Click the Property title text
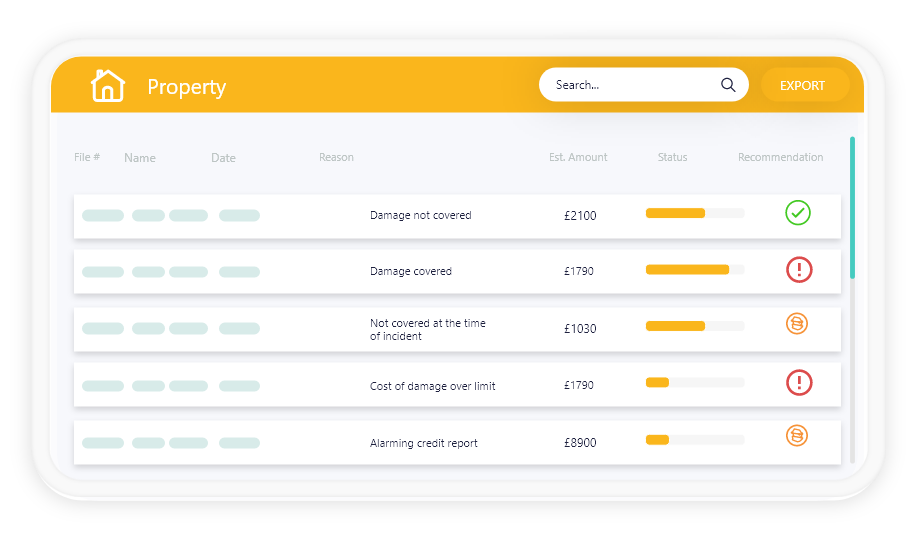 click(186, 87)
